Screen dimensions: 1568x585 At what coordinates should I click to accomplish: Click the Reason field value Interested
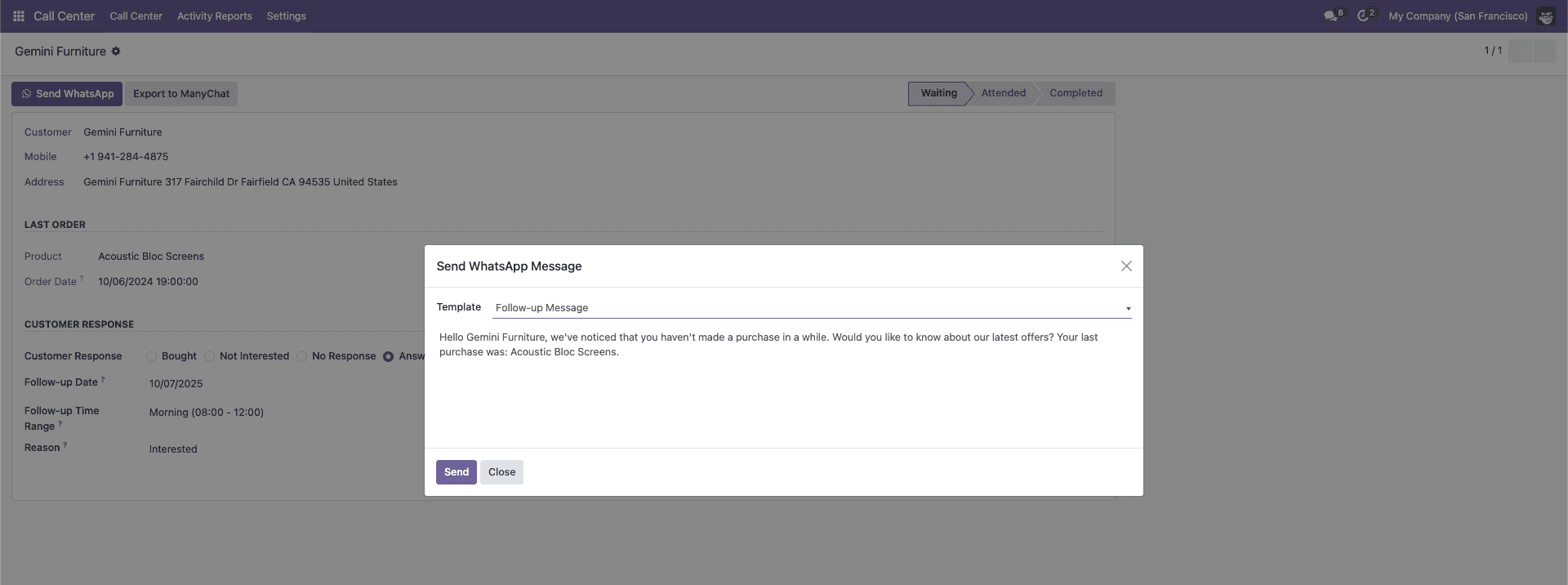click(x=173, y=449)
